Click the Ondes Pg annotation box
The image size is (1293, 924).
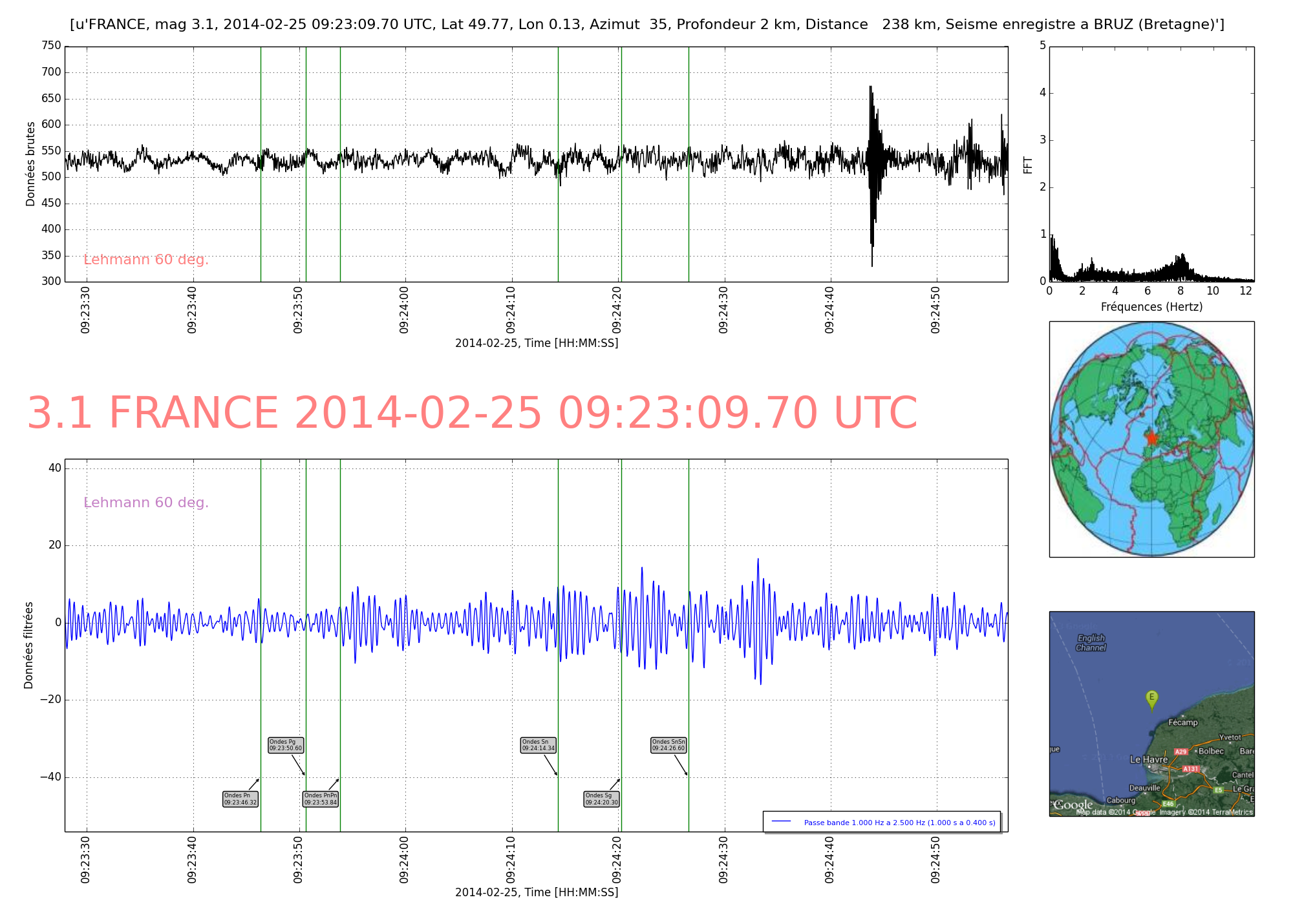286,745
